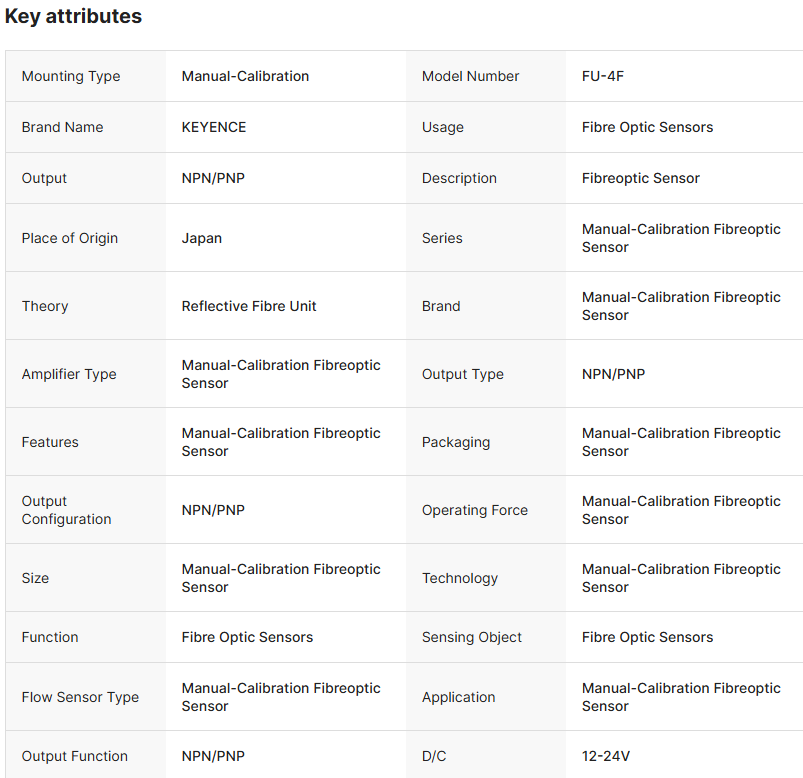Click the Theory label cell
This screenshot has height=778, width=803.
point(45,306)
